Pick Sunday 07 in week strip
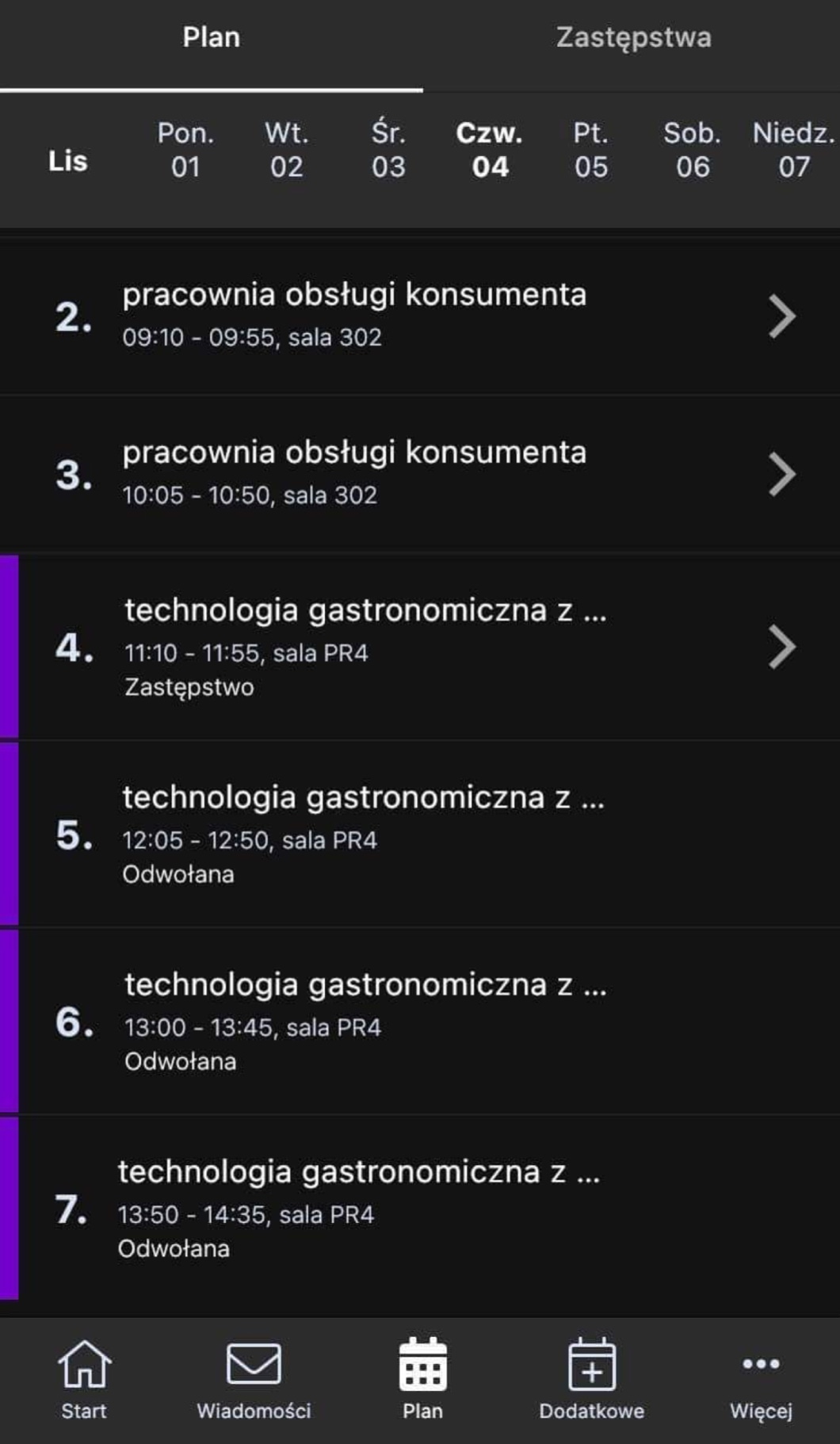Image resolution: width=840 pixels, height=1444 pixels. [x=793, y=150]
